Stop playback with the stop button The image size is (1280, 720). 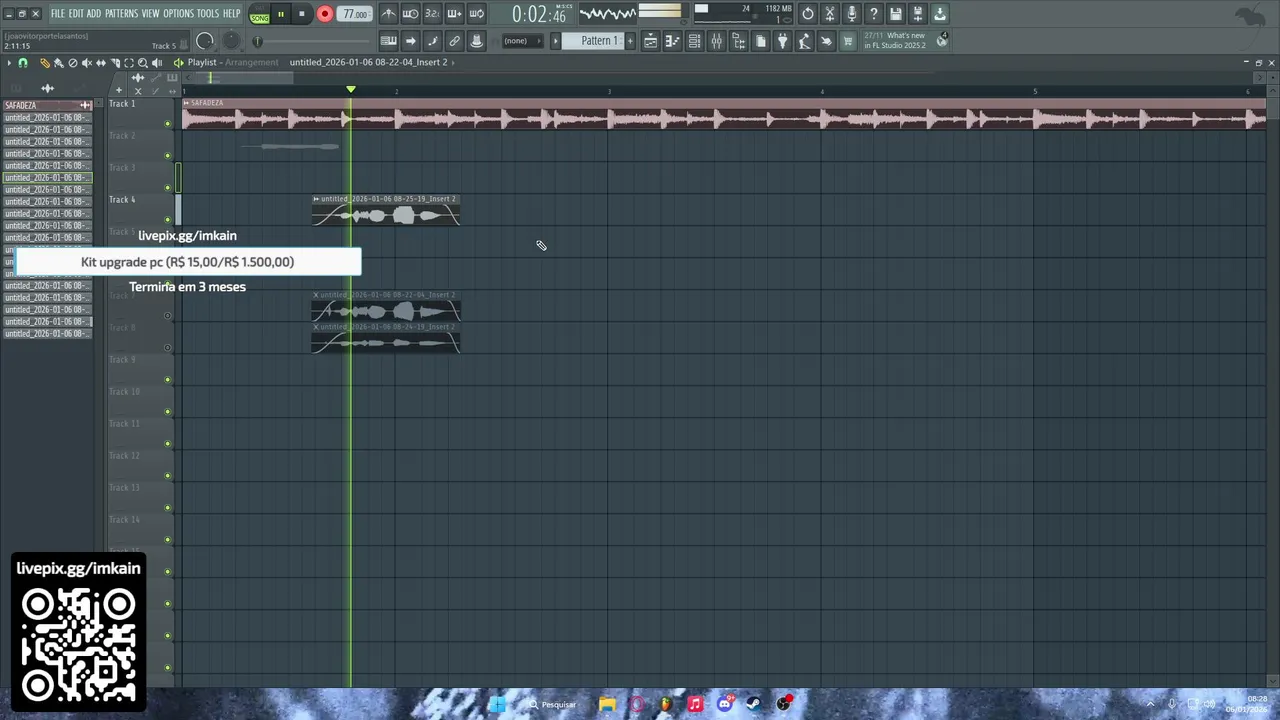pyautogui.click(x=301, y=14)
